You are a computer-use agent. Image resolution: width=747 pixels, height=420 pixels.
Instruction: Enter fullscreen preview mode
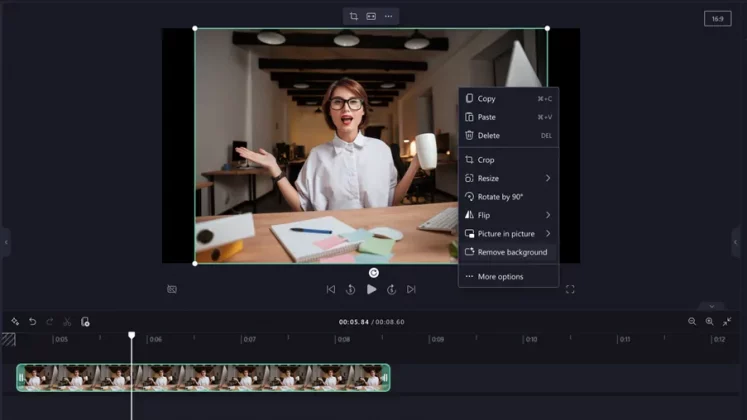(x=570, y=290)
